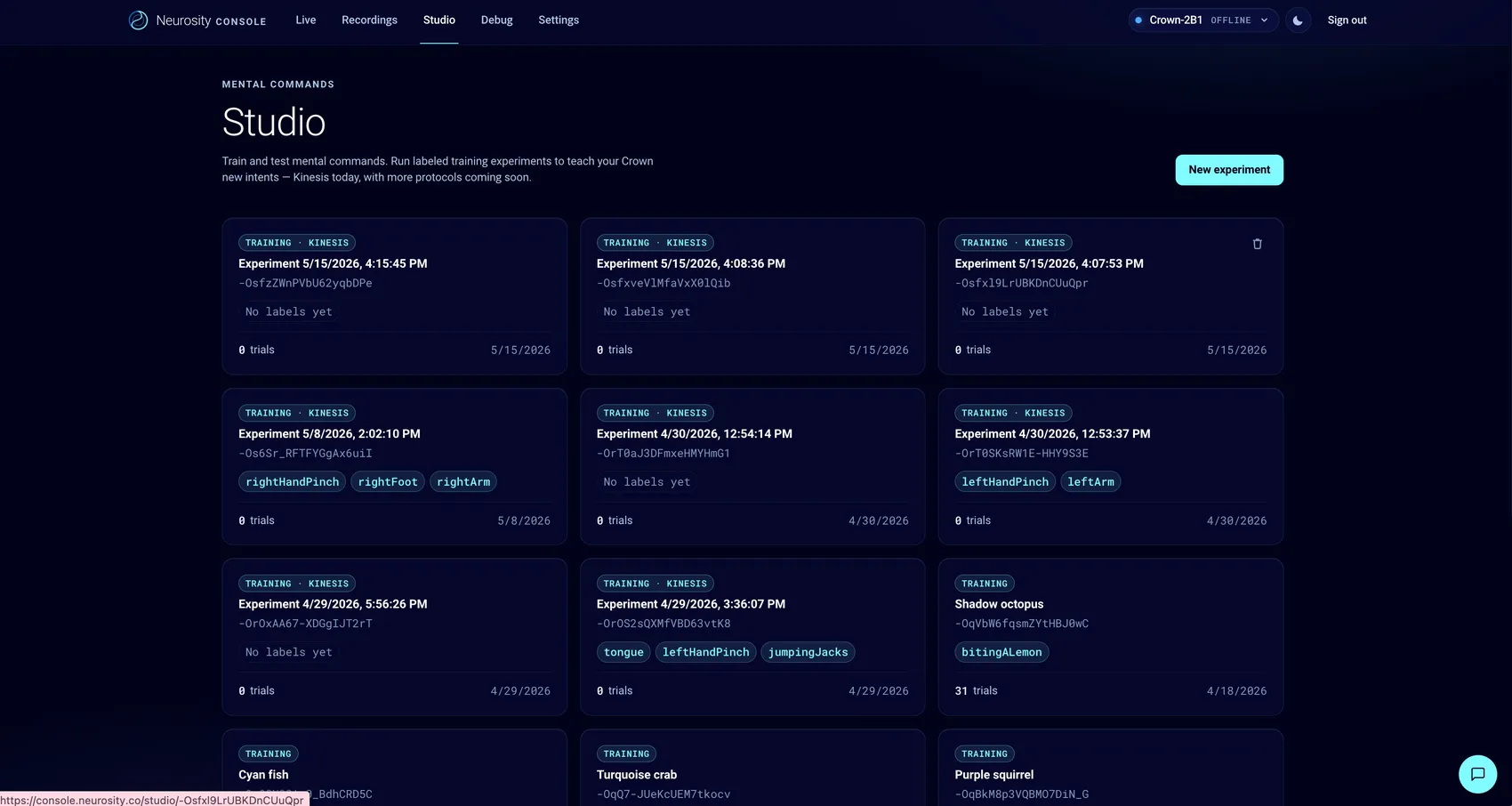Screen dimensions: 1512x806
Task: Open the chat support bubble
Action: click(x=1477, y=774)
